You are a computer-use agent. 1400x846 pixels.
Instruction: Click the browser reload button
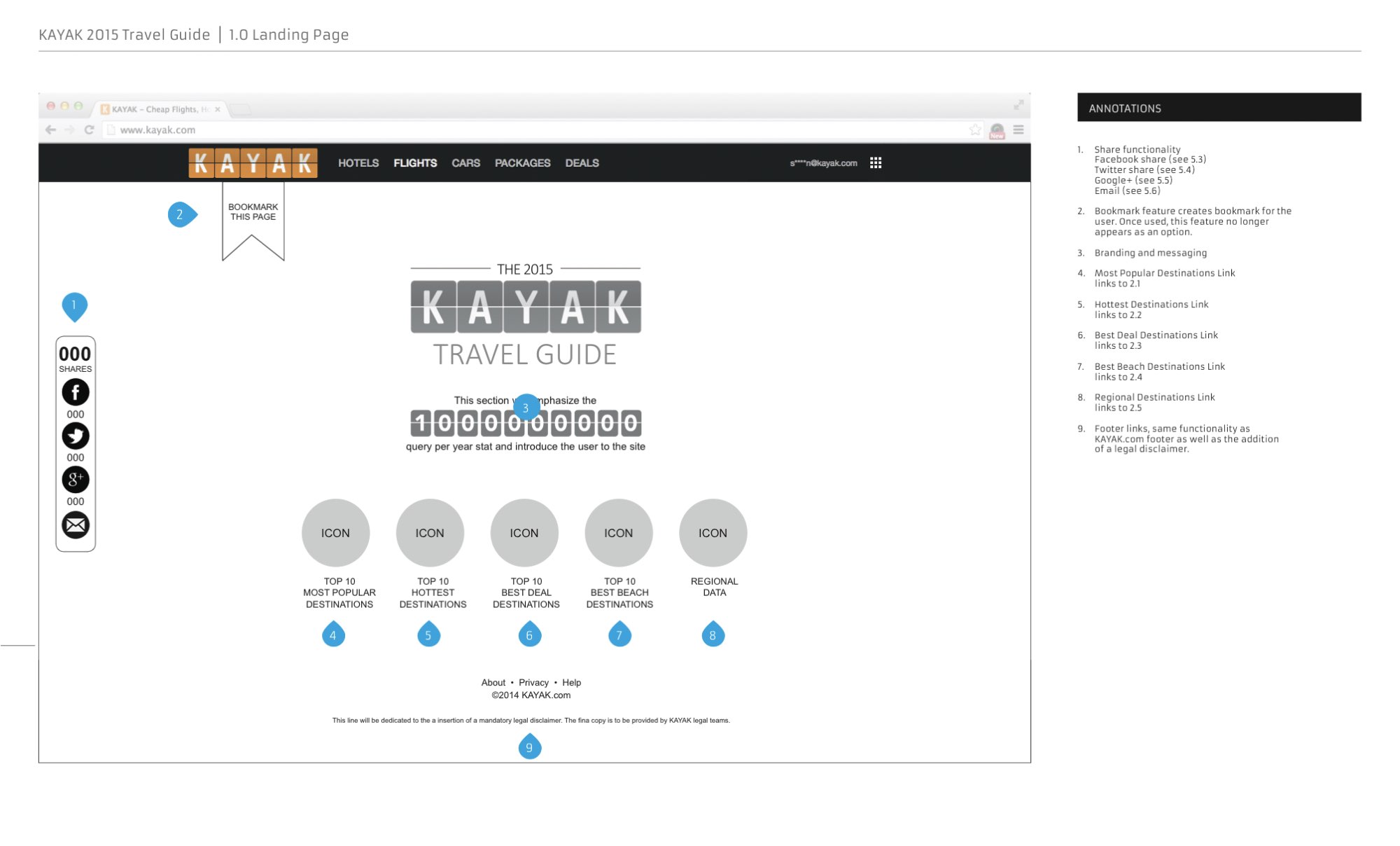click(89, 130)
